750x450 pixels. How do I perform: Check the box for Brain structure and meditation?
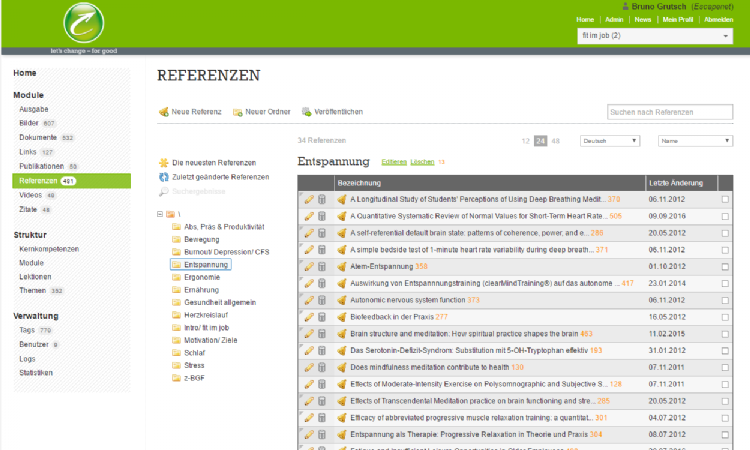point(725,334)
